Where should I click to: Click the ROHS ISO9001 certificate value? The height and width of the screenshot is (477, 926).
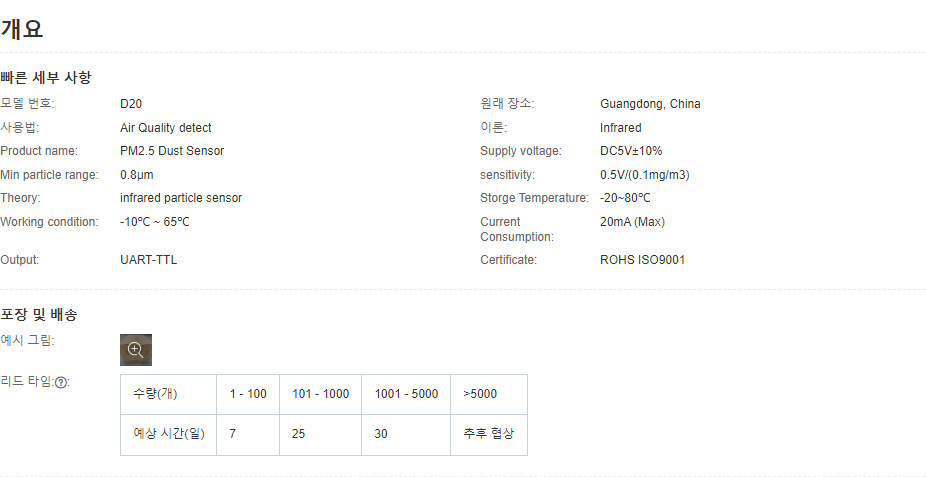(642, 260)
